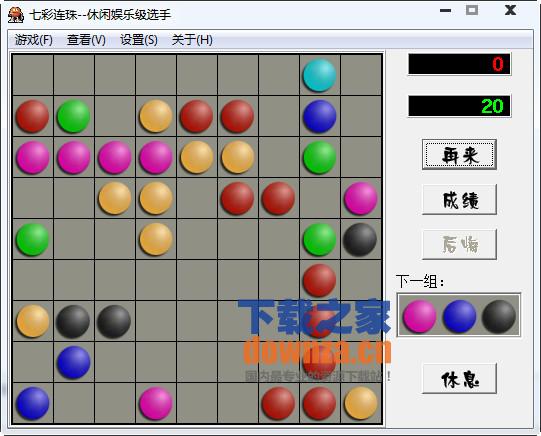541x436 pixels.
Task: Select the blue ball directly below the cyan ball
Action: pos(319,116)
